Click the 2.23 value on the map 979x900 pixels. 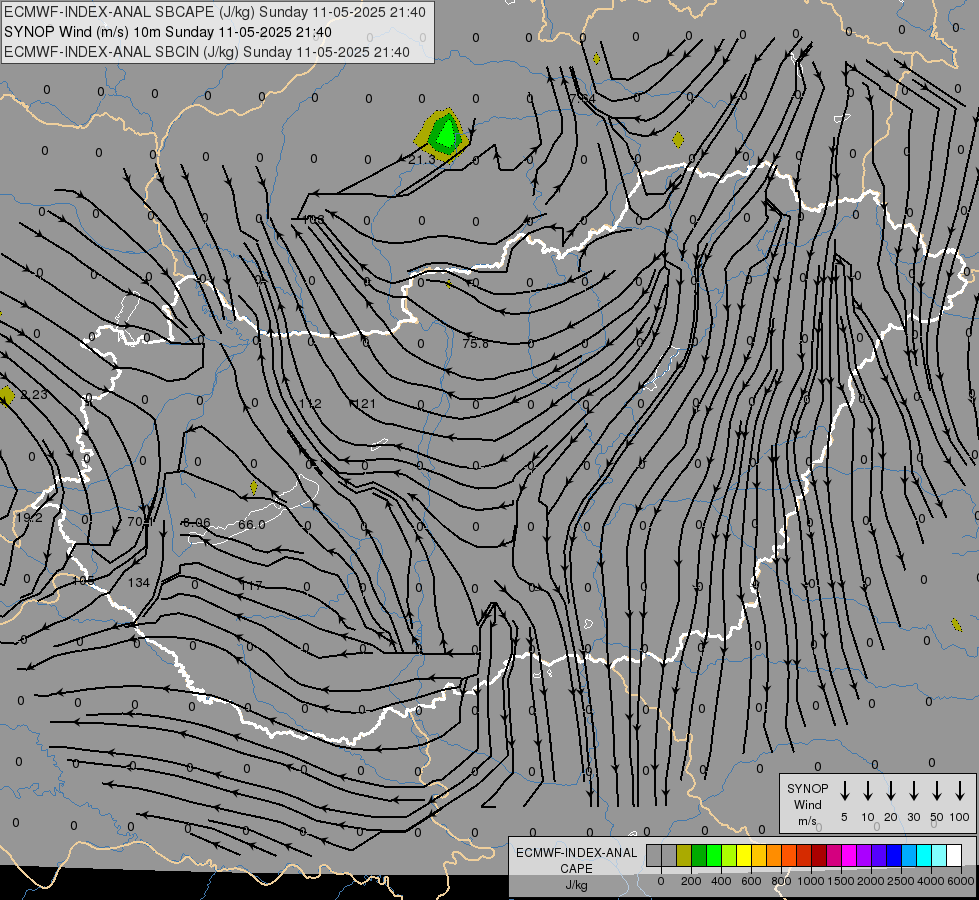click(x=34, y=395)
